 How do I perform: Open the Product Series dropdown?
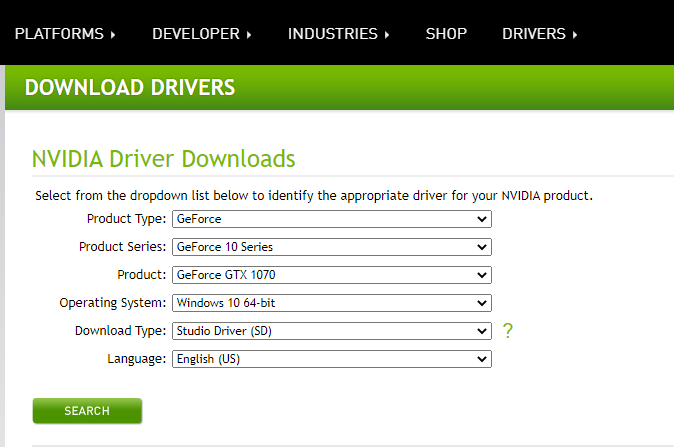click(332, 247)
